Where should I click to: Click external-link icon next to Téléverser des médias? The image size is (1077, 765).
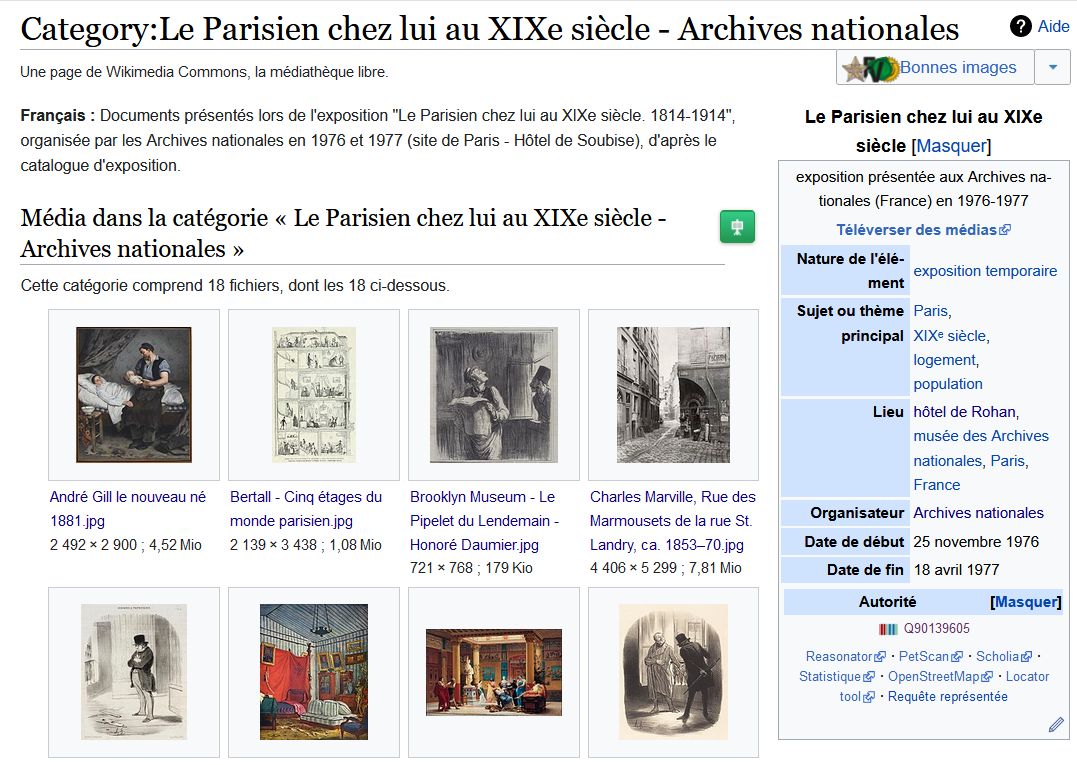tap(1005, 230)
